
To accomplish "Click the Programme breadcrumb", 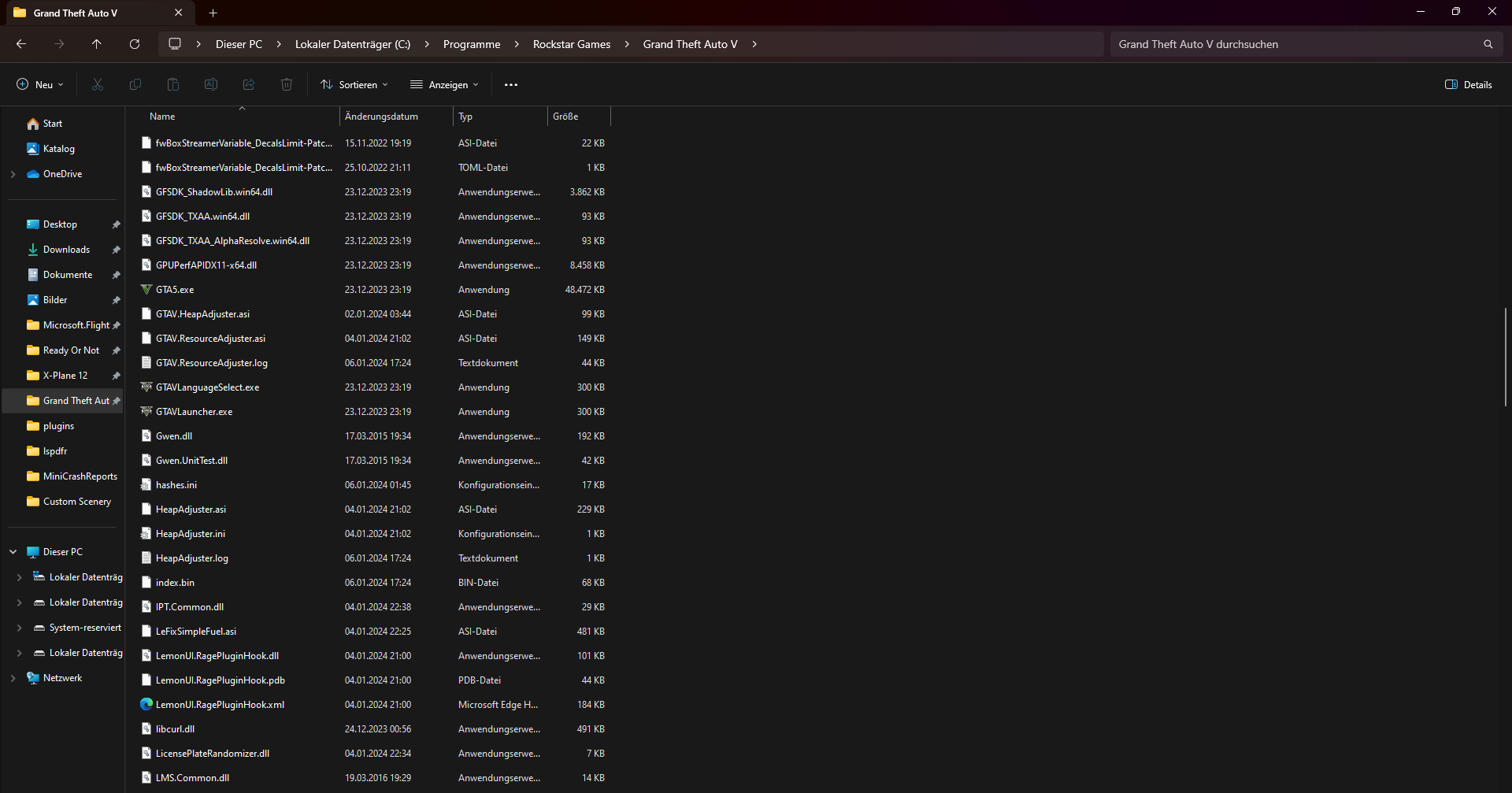I will click(x=472, y=44).
